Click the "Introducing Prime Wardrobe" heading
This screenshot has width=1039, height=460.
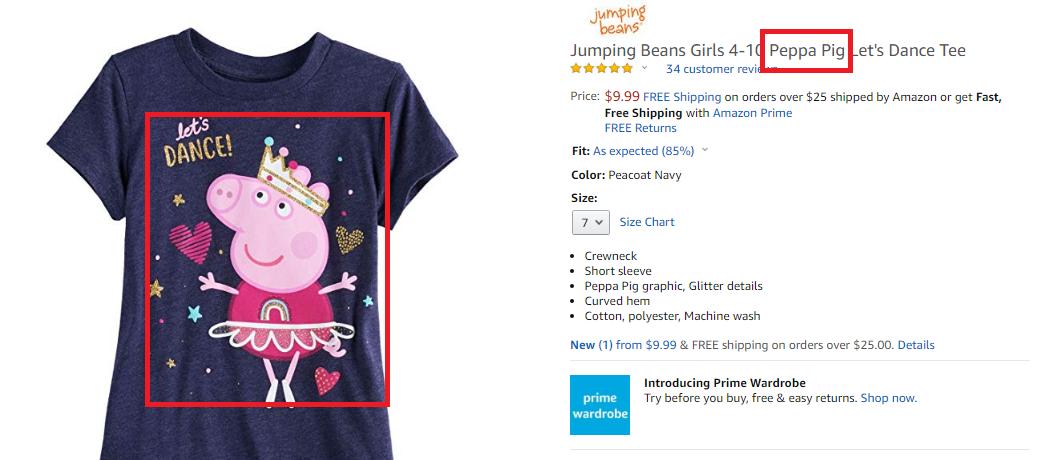(724, 383)
